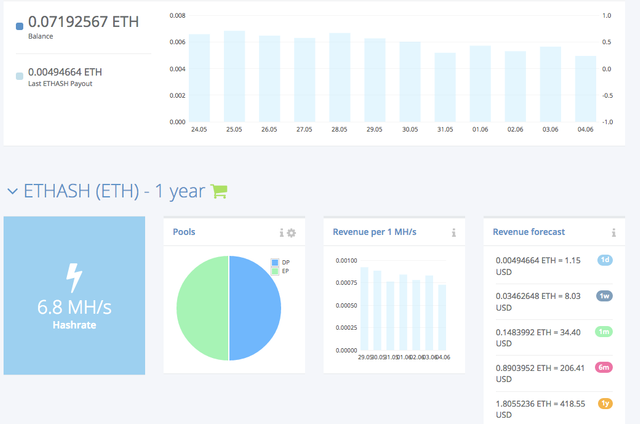Click the 0.07192567 ETH balance value

[84, 22]
